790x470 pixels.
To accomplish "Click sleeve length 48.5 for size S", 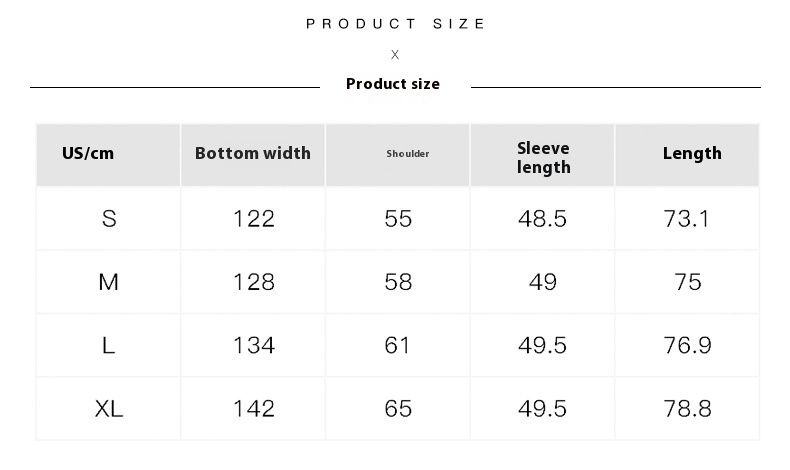I will tap(543, 219).
